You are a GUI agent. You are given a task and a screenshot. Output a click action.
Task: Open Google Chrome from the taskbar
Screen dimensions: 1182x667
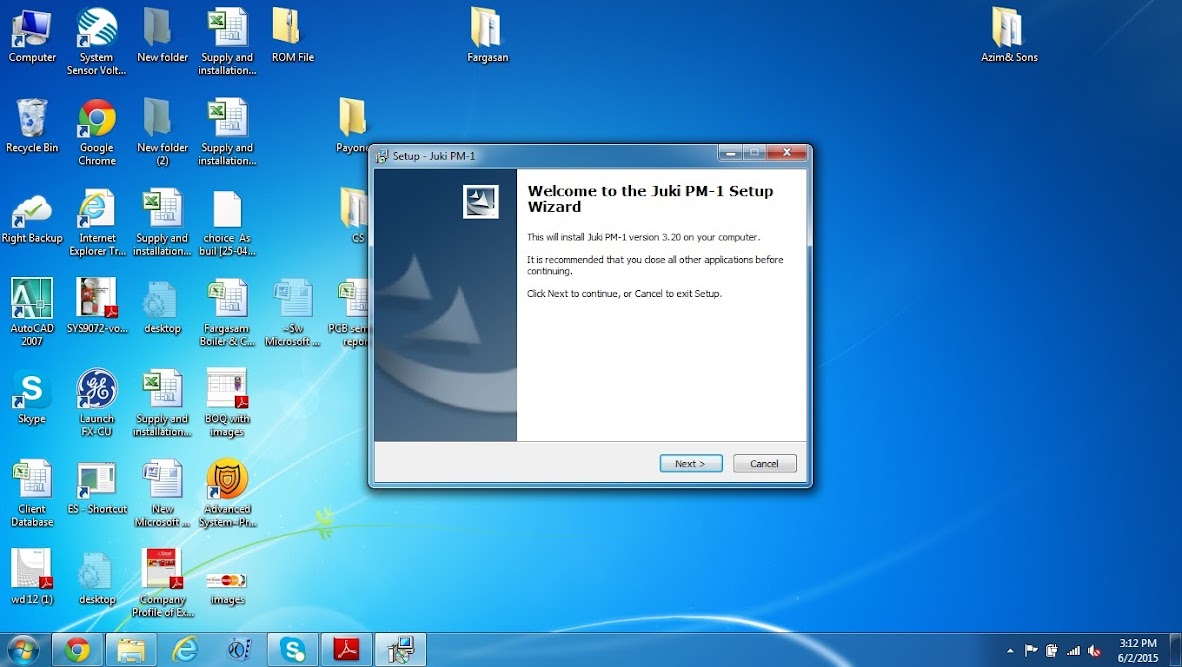click(x=76, y=650)
